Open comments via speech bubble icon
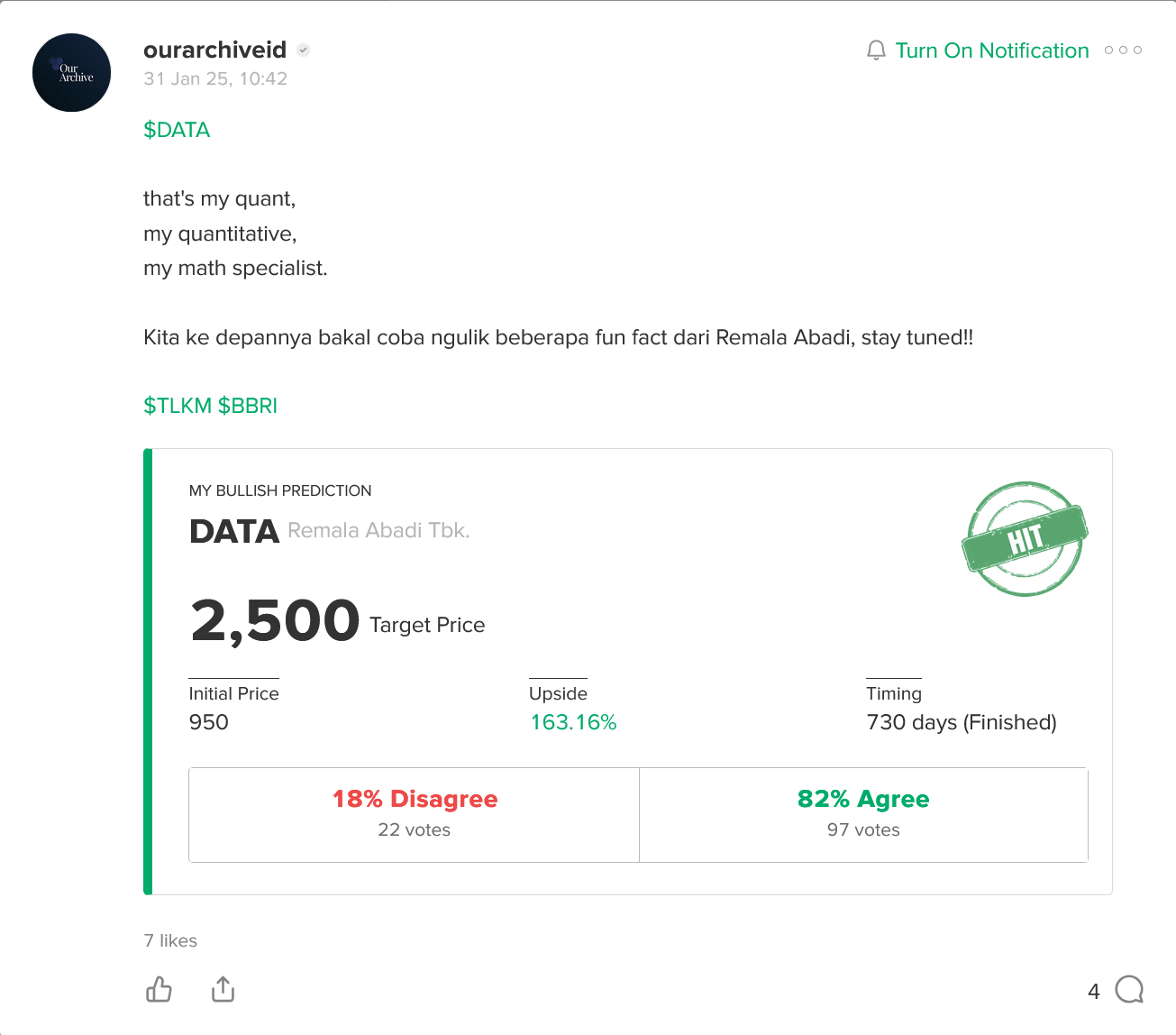This screenshot has height=1035, width=1176. [x=1129, y=989]
